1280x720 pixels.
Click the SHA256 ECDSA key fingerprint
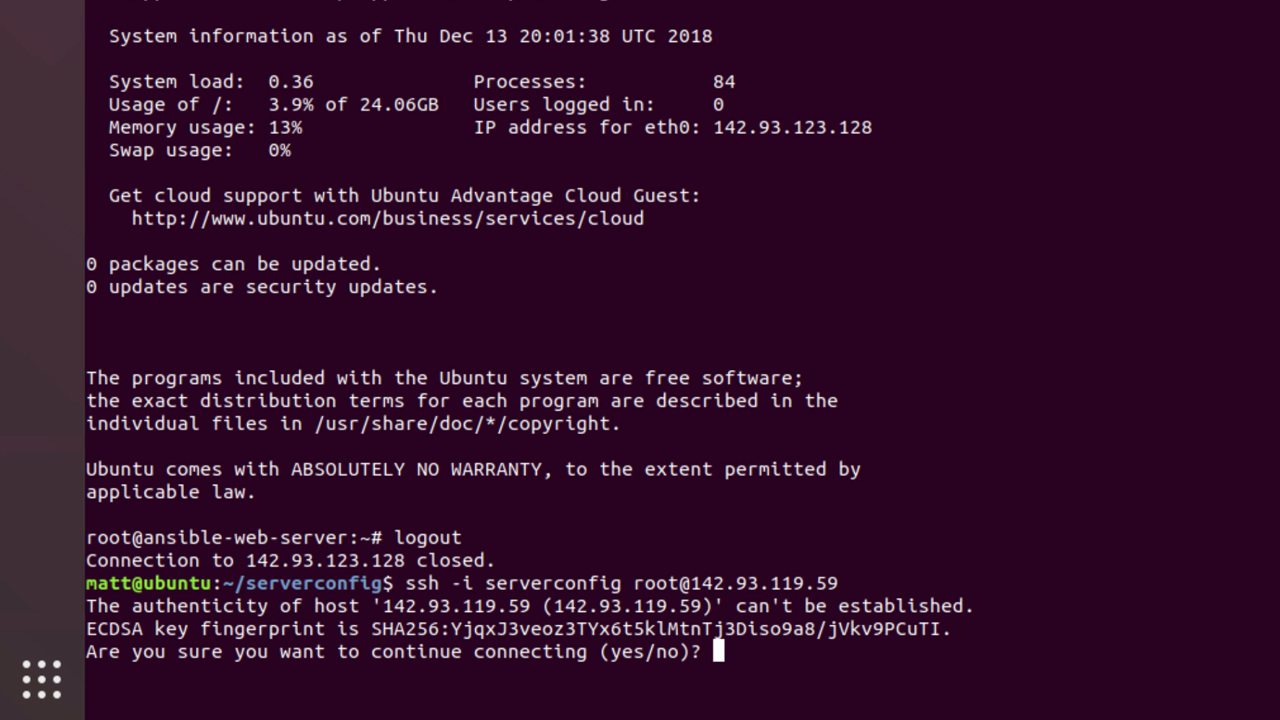click(x=660, y=630)
